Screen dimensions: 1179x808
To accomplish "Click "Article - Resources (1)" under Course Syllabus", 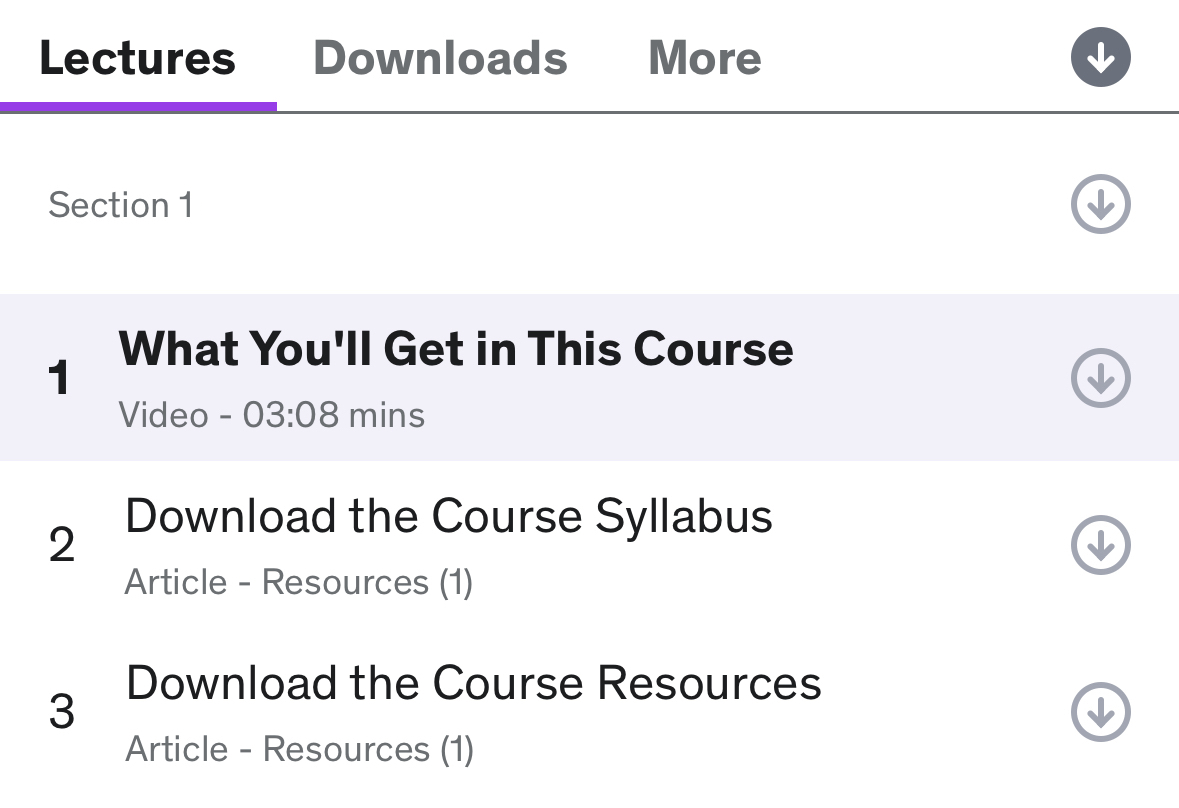I will pyautogui.click(x=298, y=582).
